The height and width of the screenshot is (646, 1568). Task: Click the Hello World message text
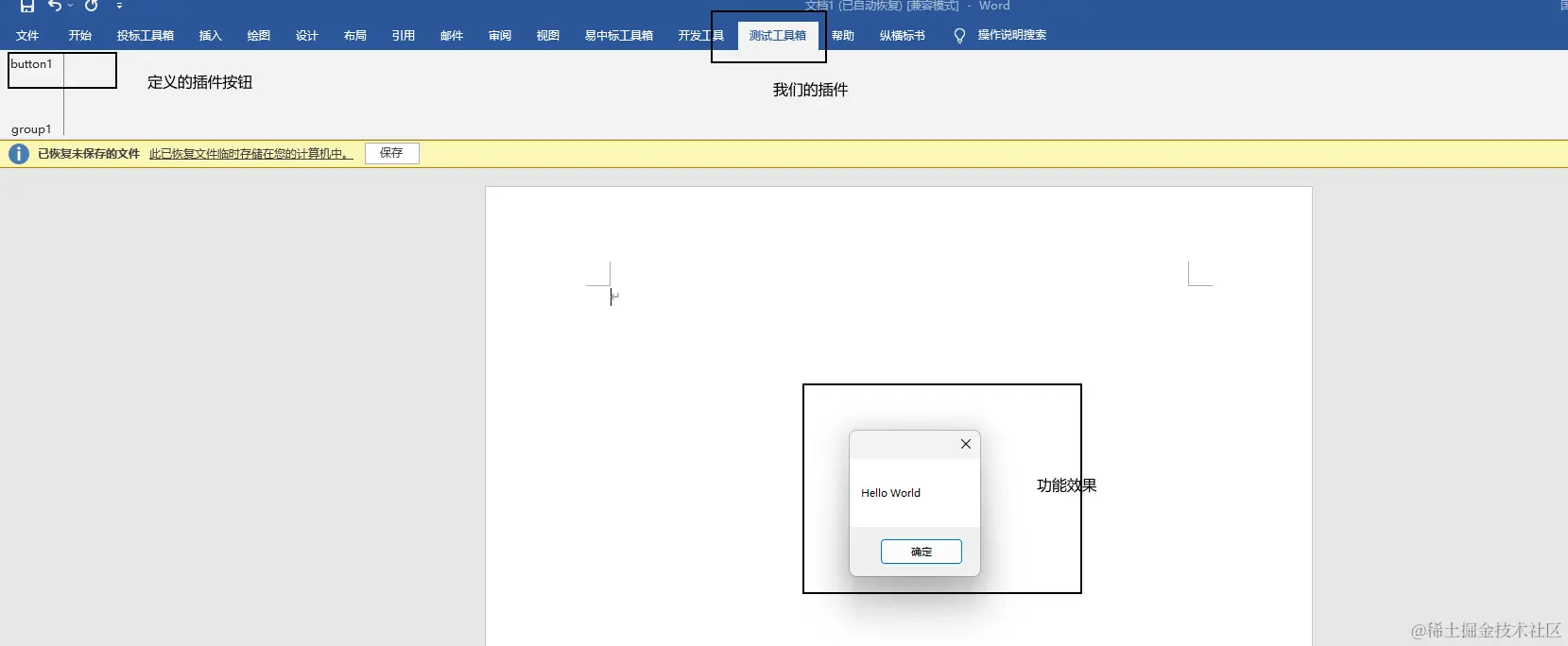tap(890, 493)
